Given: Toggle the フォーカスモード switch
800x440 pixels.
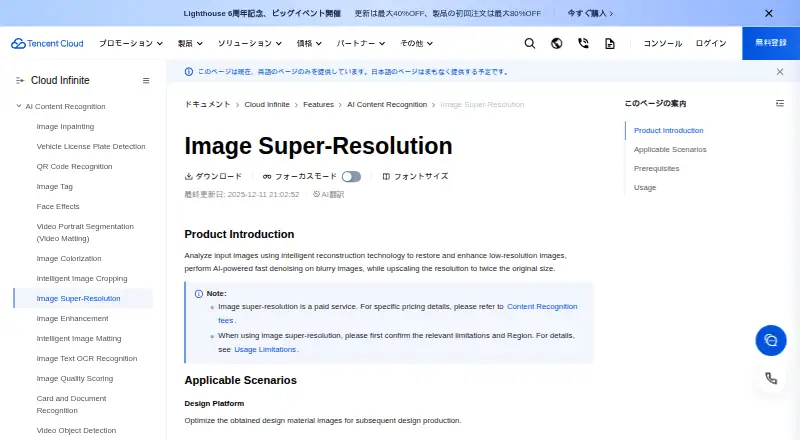Looking at the screenshot, I should coord(351,177).
